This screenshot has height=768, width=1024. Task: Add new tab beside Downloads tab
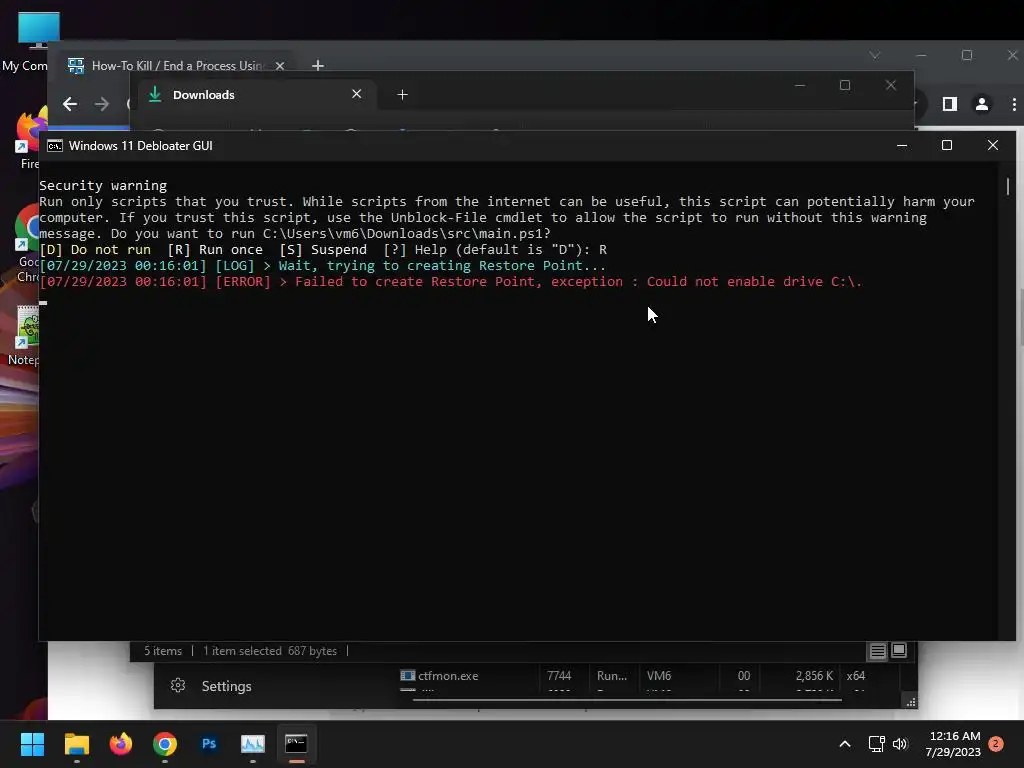click(402, 95)
